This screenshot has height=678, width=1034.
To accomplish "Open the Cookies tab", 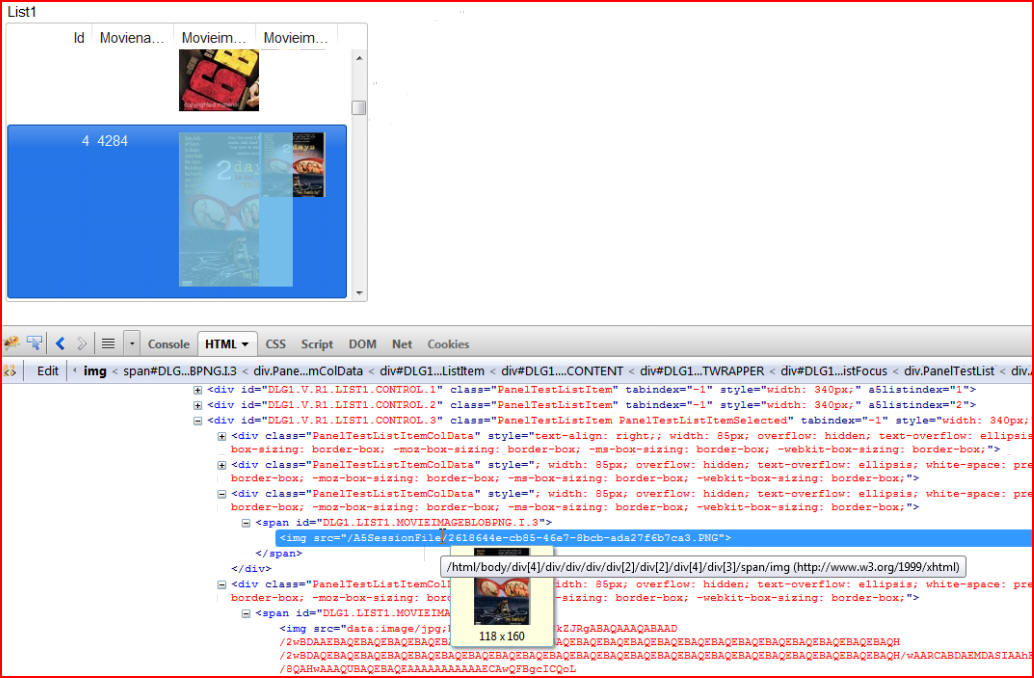I will 448,344.
